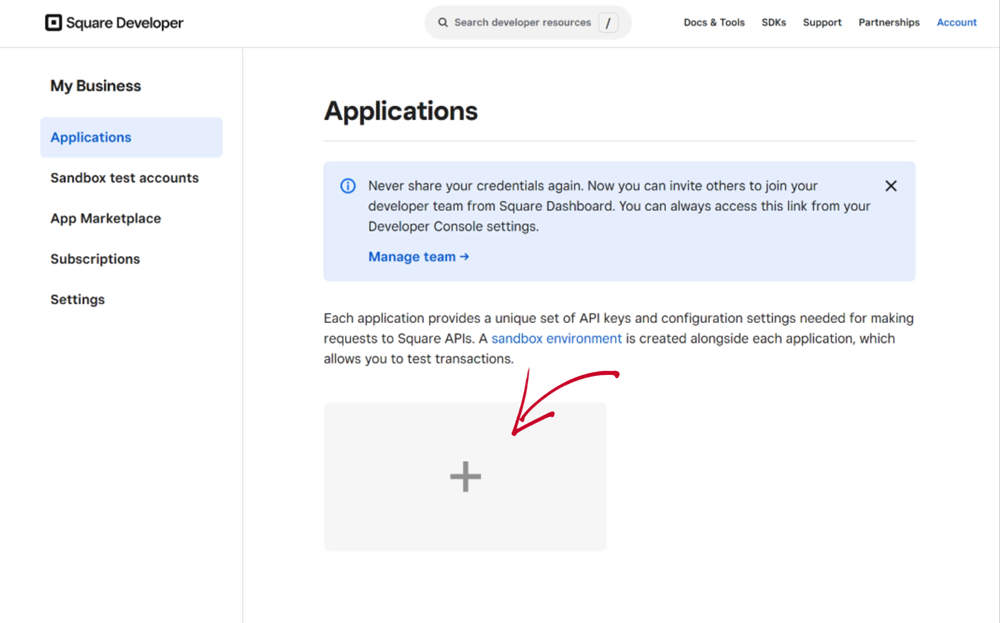Image resolution: width=1000 pixels, height=623 pixels.
Task: Go to Support in top navigation
Action: [822, 23]
